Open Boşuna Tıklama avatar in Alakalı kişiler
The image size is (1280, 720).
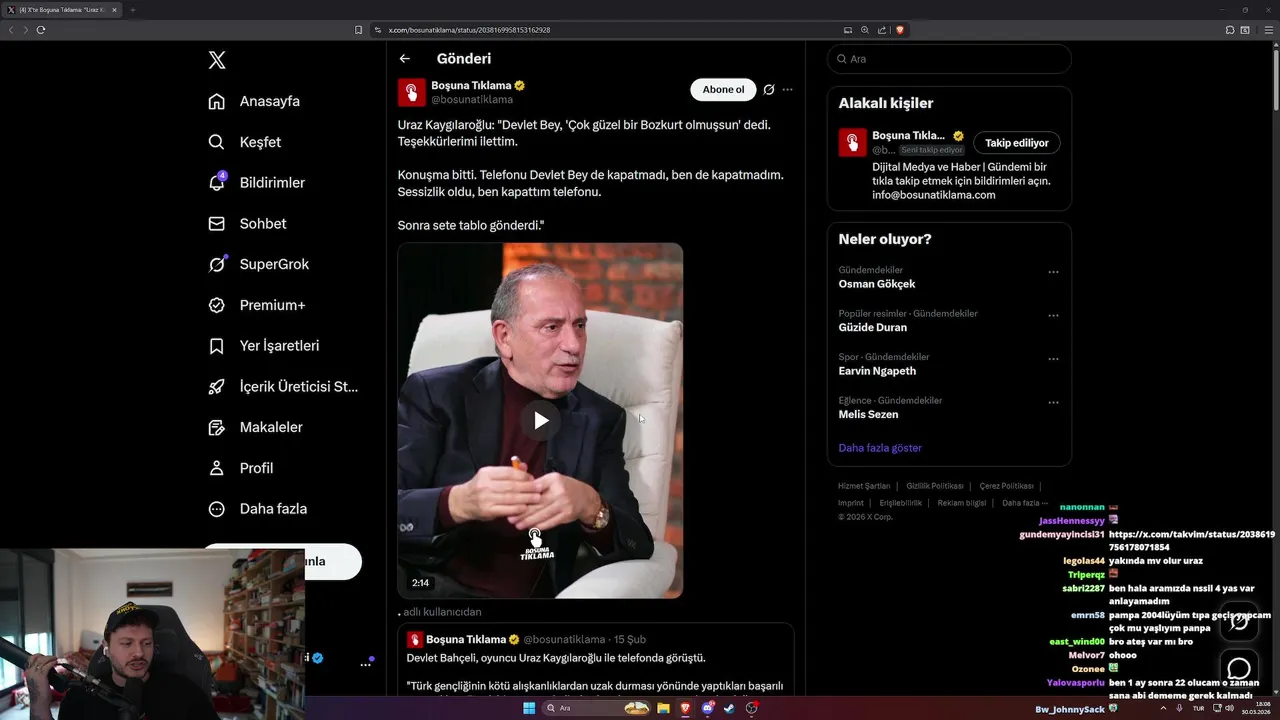(852, 142)
